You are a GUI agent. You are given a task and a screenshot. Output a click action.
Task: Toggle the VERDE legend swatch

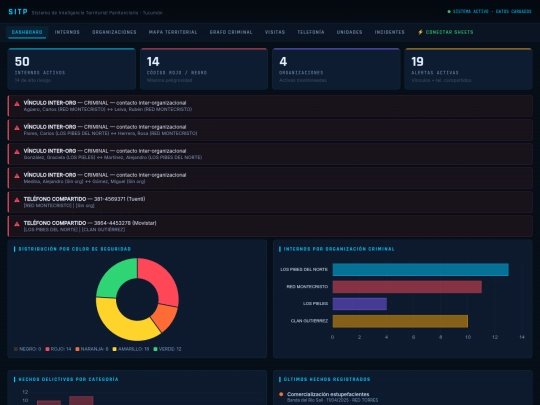click(155, 349)
